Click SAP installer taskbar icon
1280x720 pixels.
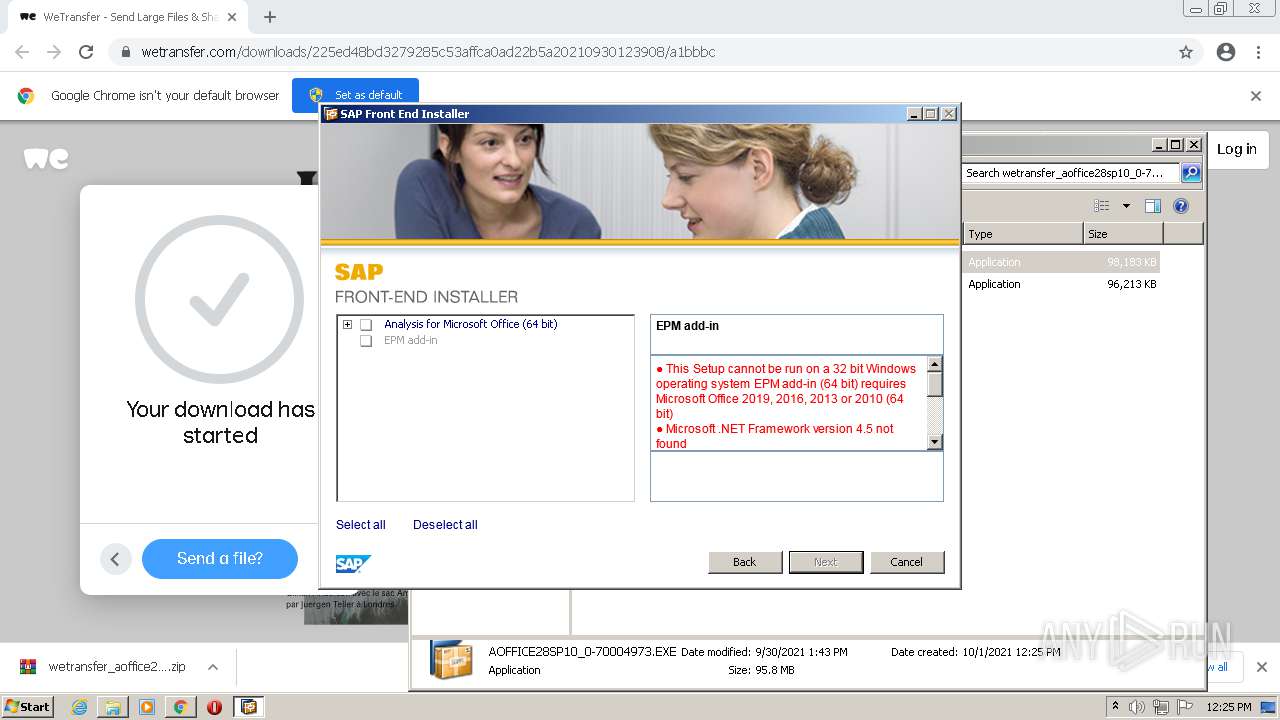[249, 707]
